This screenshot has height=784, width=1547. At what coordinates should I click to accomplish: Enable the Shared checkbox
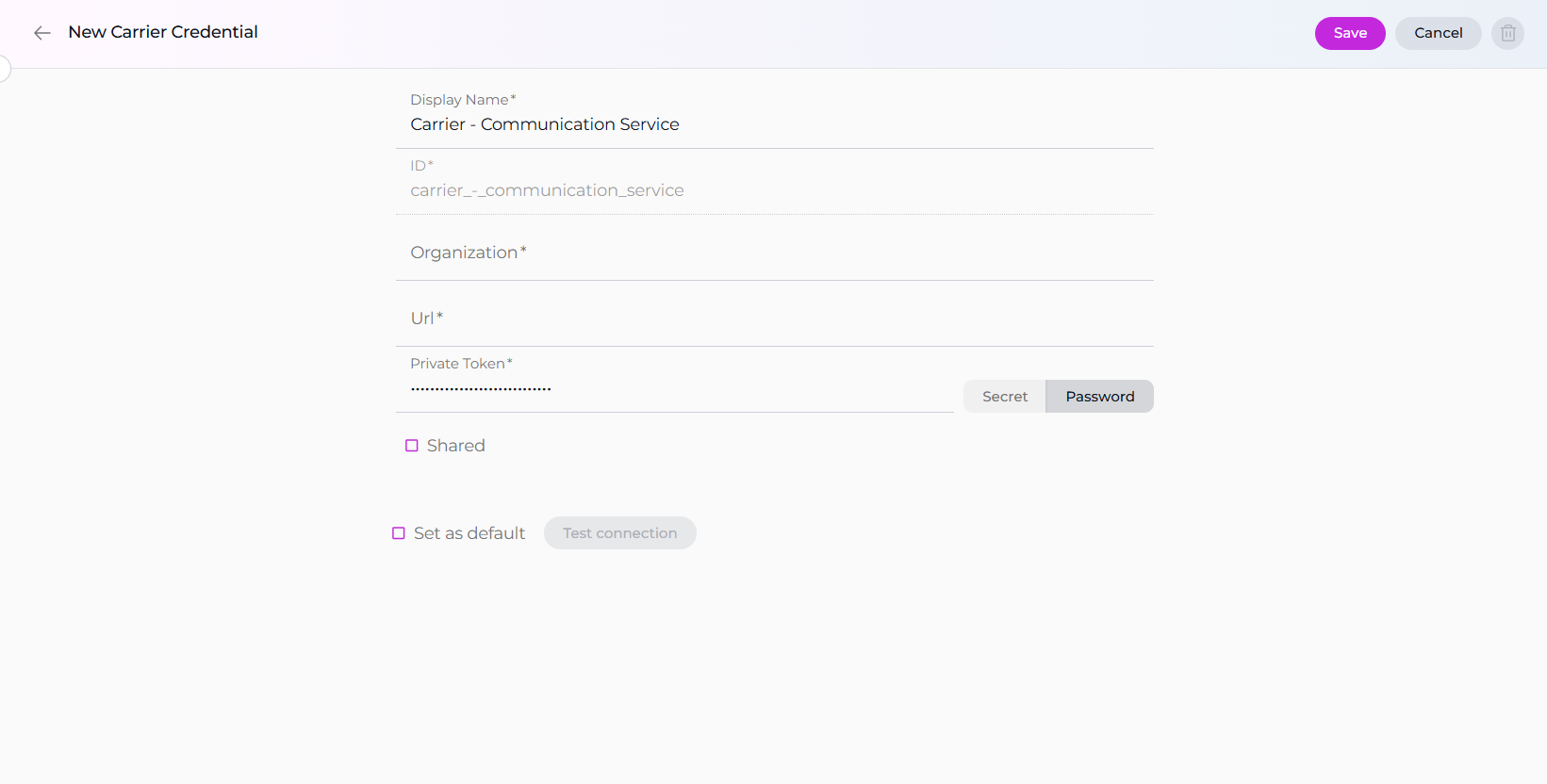tap(412, 446)
